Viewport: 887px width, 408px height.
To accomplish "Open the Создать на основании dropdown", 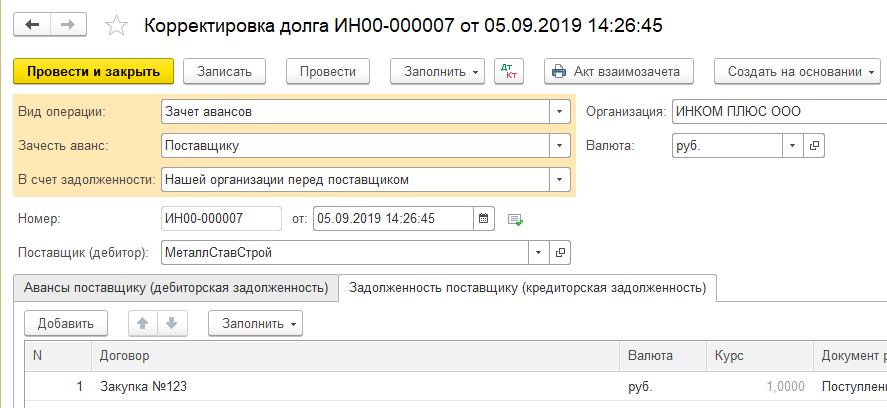I will pyautogui.click(x=797, y=71).
